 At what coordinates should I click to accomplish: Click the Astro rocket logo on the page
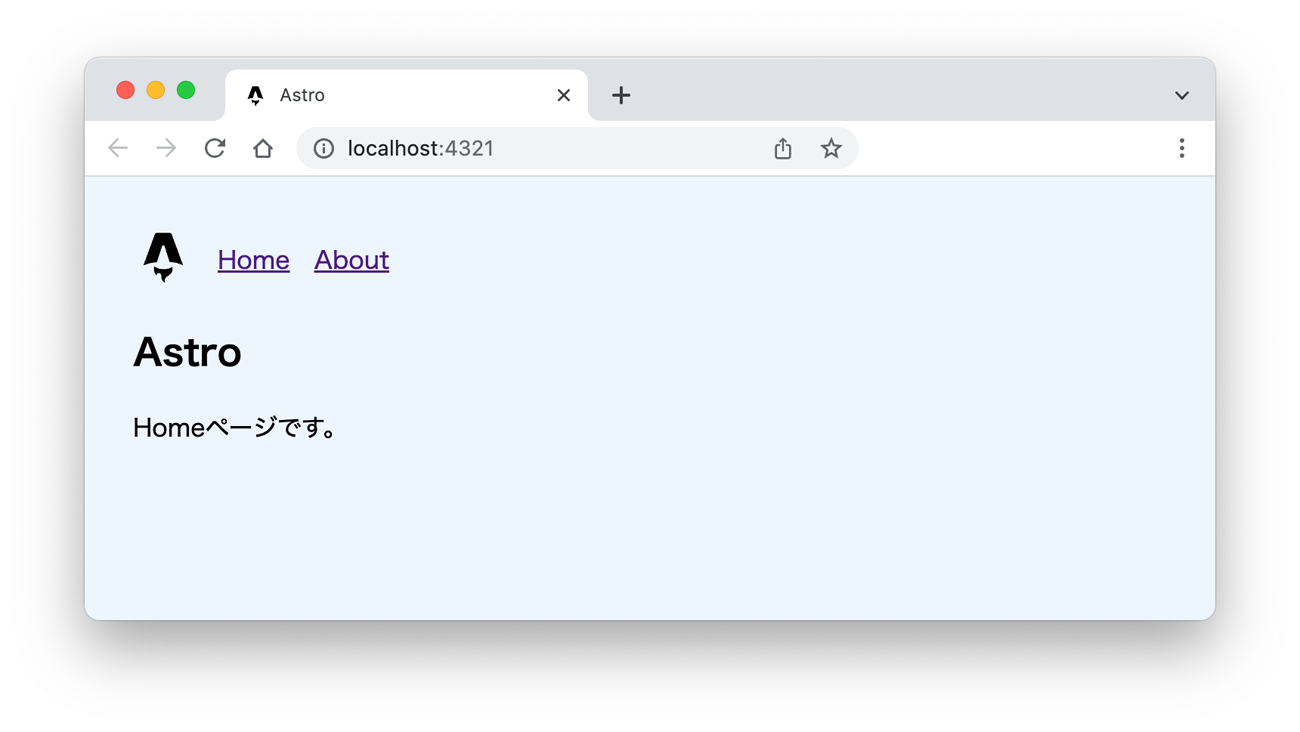pyautogui.click(x=163, y=257)
